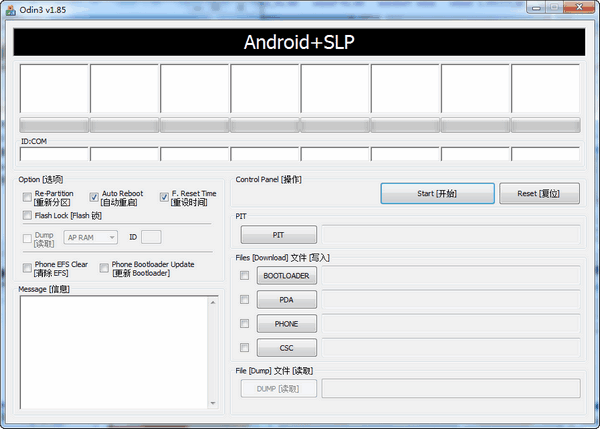600x429 pixels.
Task: Click the Odin3 app icon in title bar
Action: [x=11, y=9]
